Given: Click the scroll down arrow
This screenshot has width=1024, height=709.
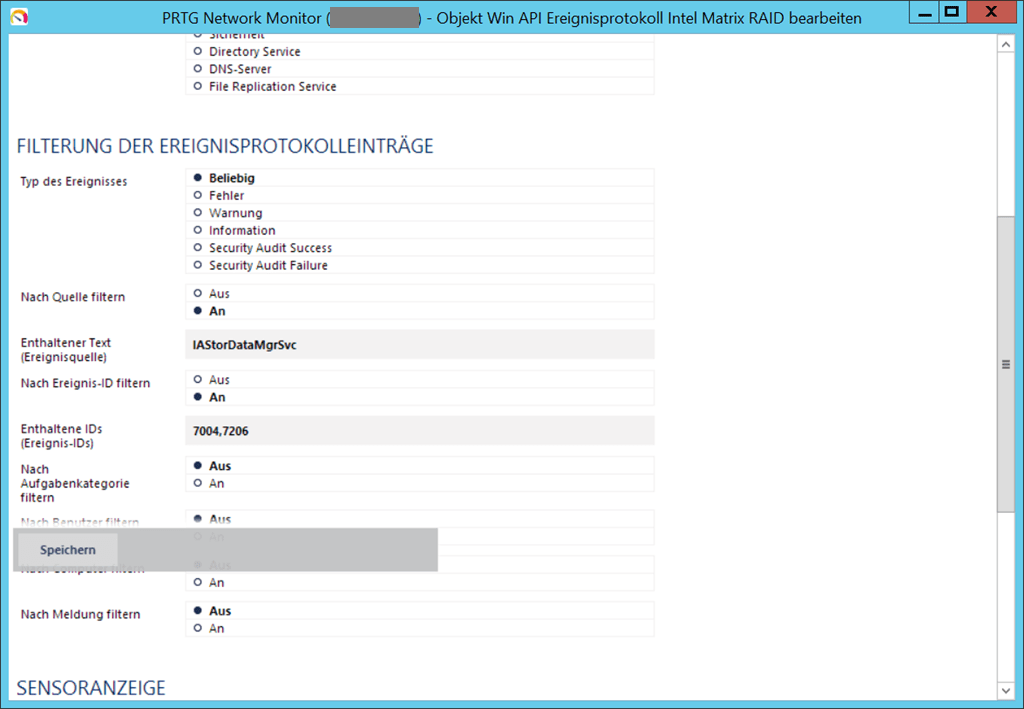Looking at the screenshot, I should 1006,690.
